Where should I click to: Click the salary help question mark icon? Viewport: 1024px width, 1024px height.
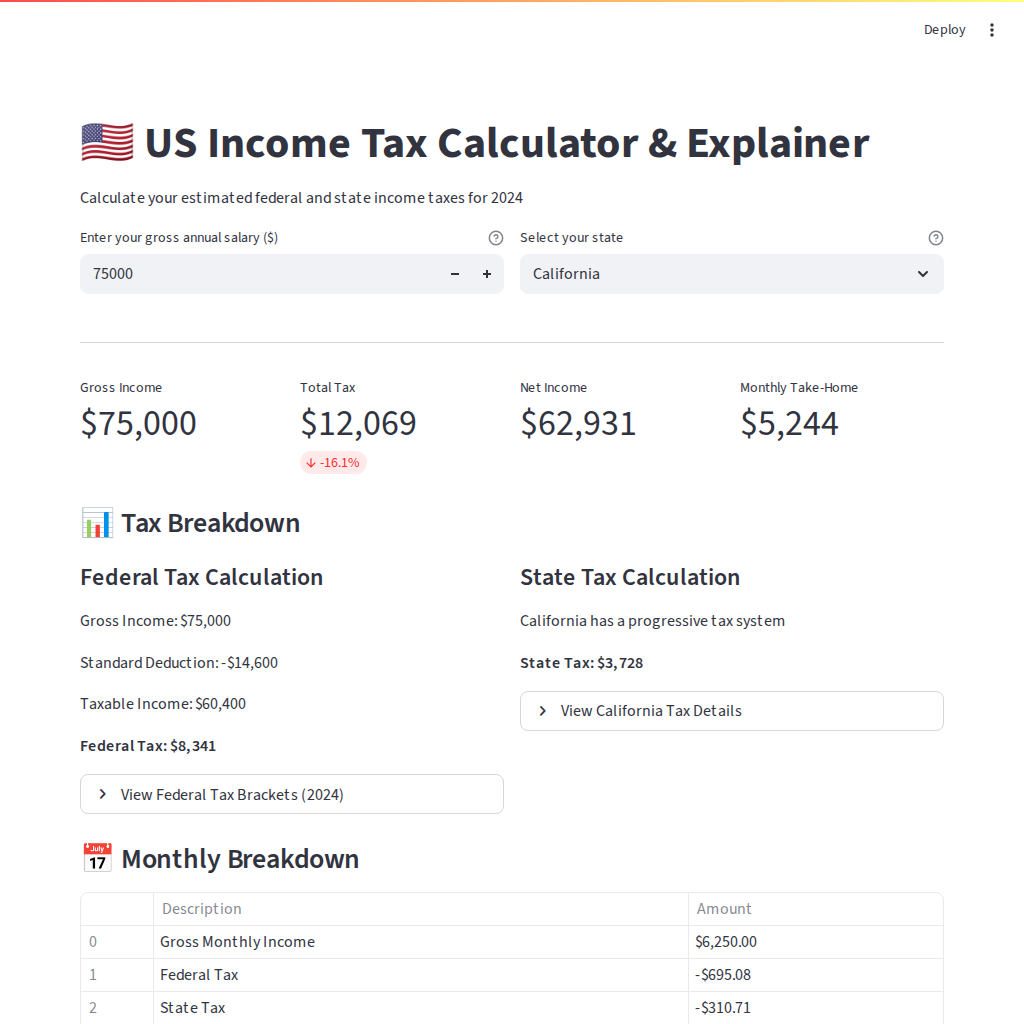coord(496,238)
